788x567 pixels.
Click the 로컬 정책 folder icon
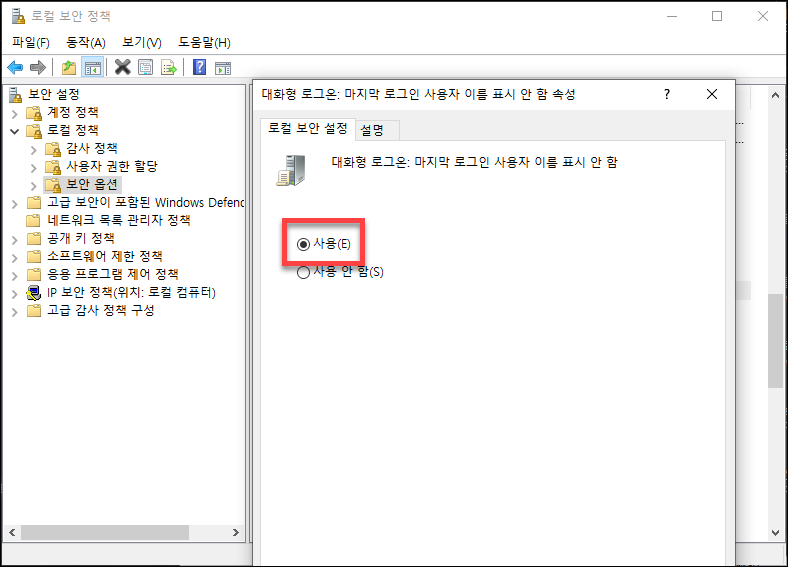click(34, 131)
